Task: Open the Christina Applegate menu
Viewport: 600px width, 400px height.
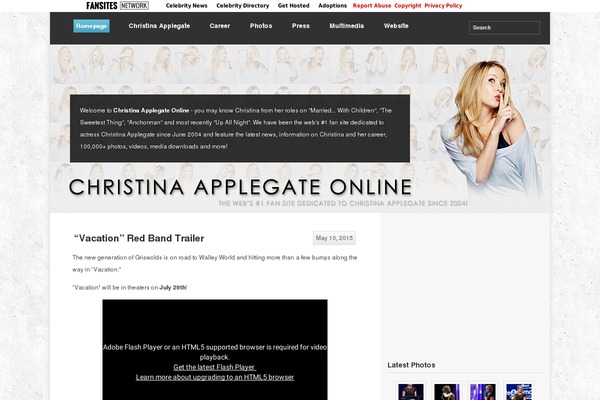Action: pyautogui.click(x=159, y=26)
